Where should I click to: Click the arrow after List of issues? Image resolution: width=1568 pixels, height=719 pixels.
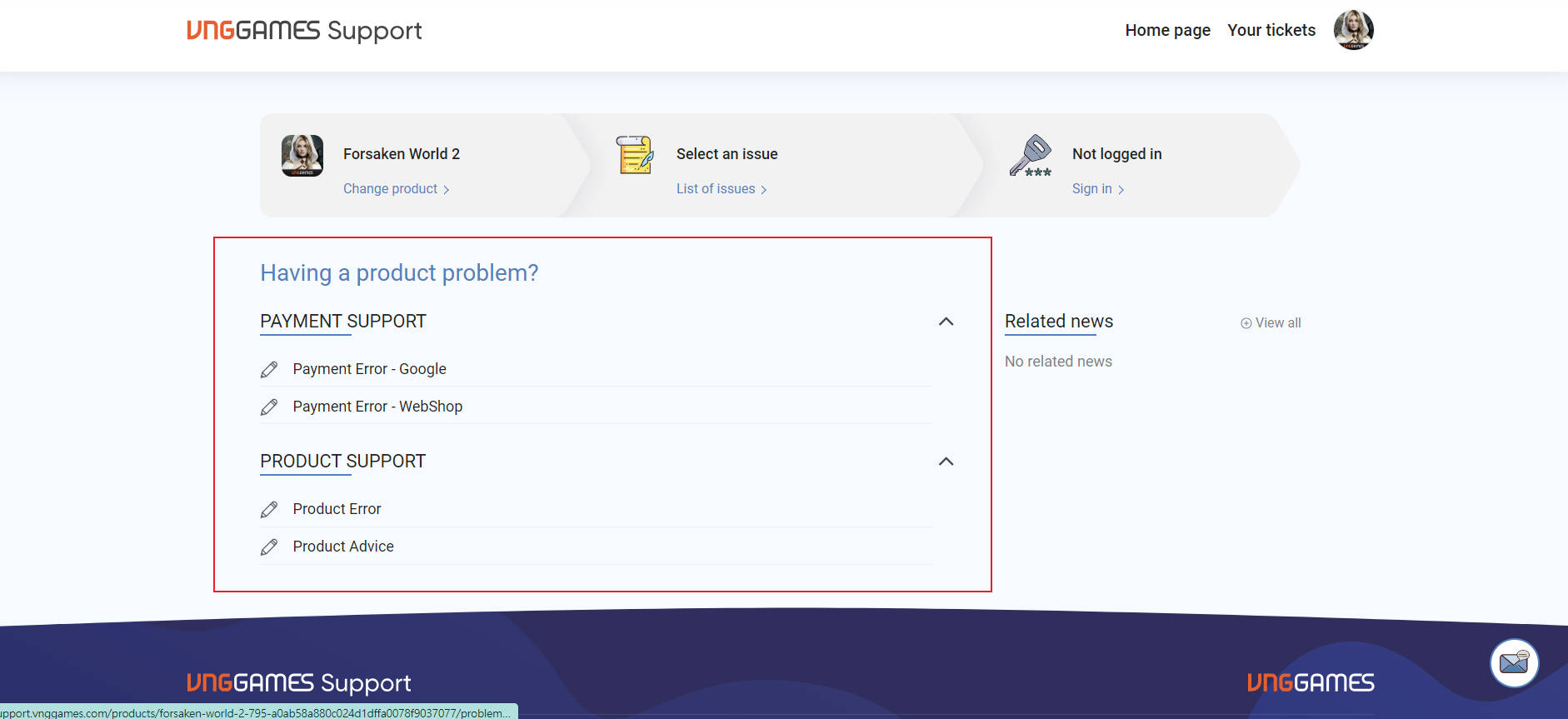[x=764, y=190]
